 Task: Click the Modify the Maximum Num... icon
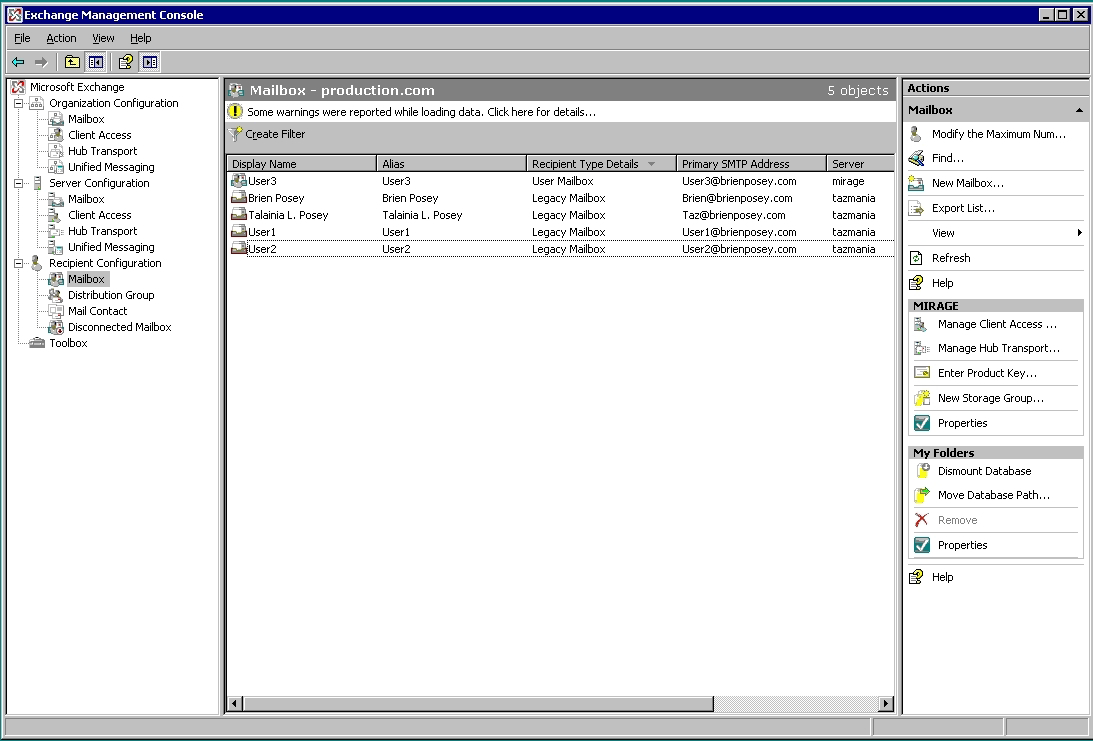(x=916, y=134)
